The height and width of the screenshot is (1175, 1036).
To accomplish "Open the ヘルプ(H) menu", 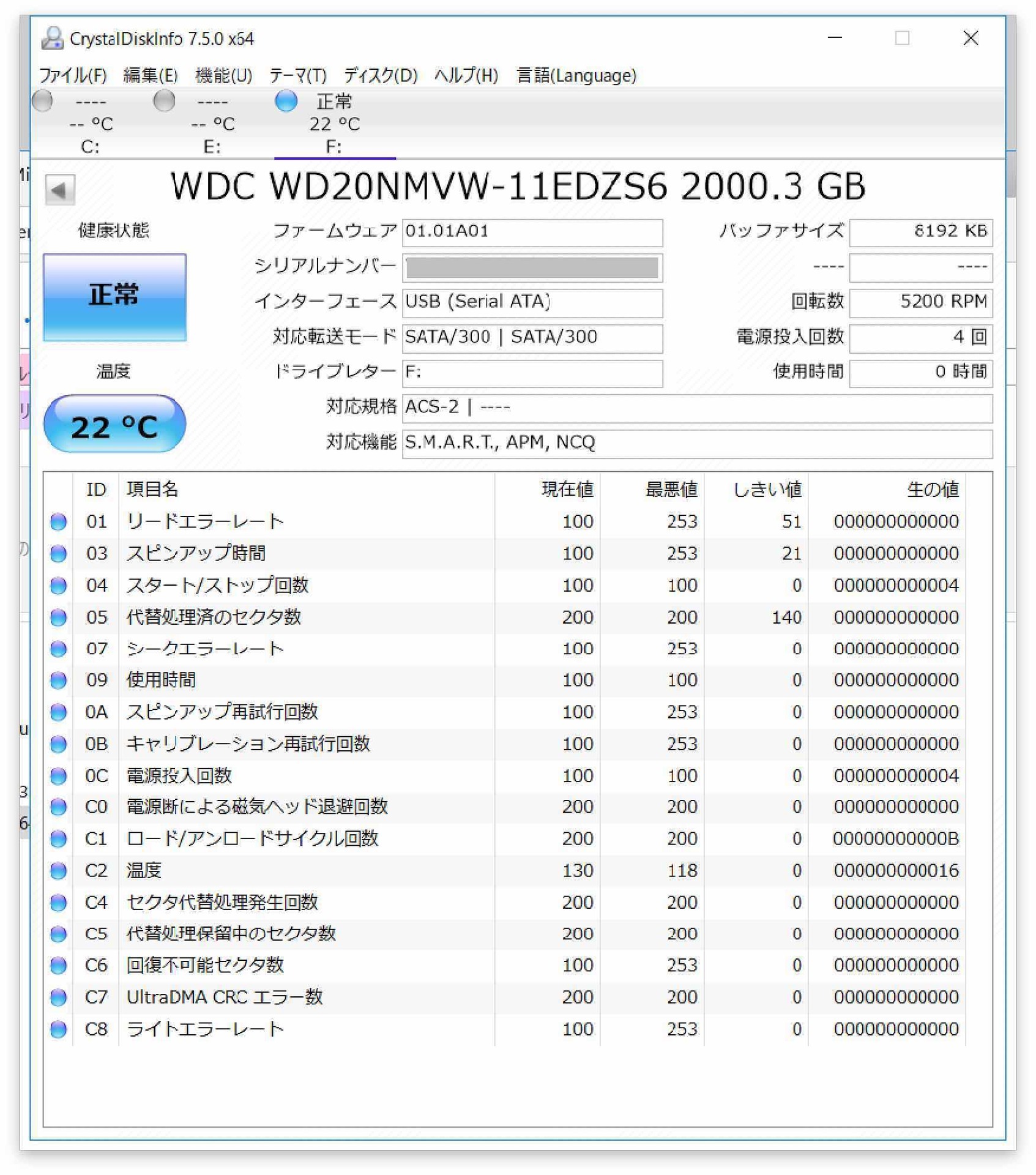I will 467,75.
